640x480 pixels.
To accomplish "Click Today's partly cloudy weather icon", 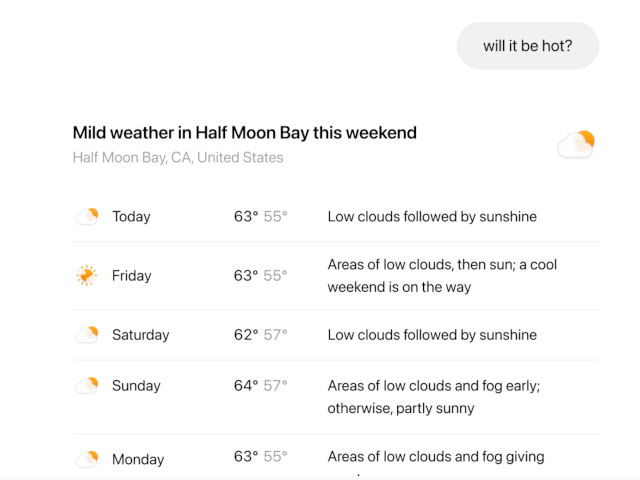I will pos(87,216).
